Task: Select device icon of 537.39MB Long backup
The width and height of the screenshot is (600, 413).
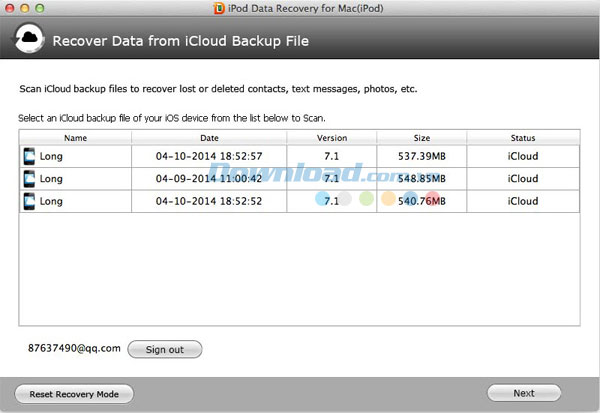Action: coord(29,156)
